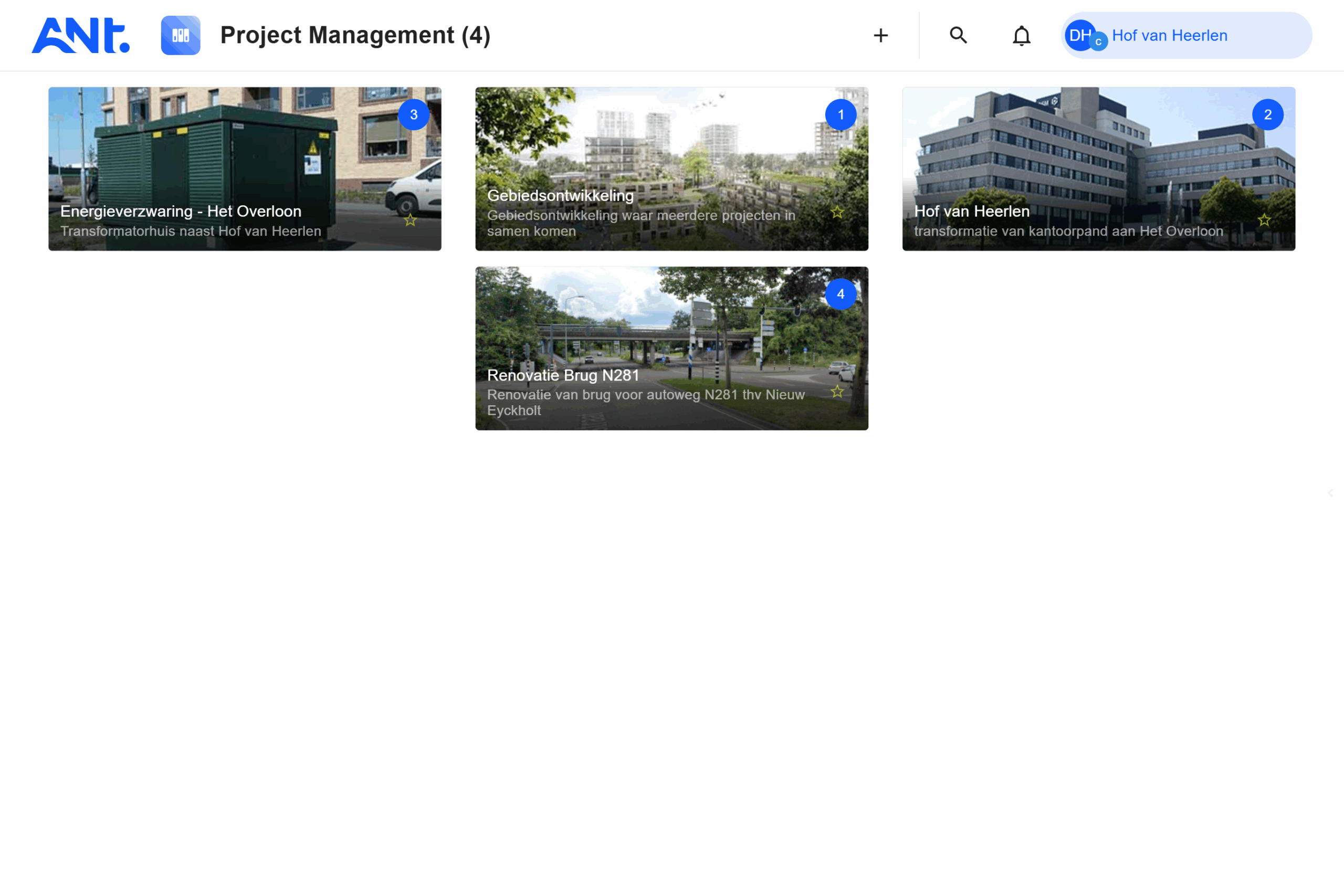Screen dimensions: 1344x896
Task: Click badge number 4 on Renovatie Brug card
Action: 841,294
